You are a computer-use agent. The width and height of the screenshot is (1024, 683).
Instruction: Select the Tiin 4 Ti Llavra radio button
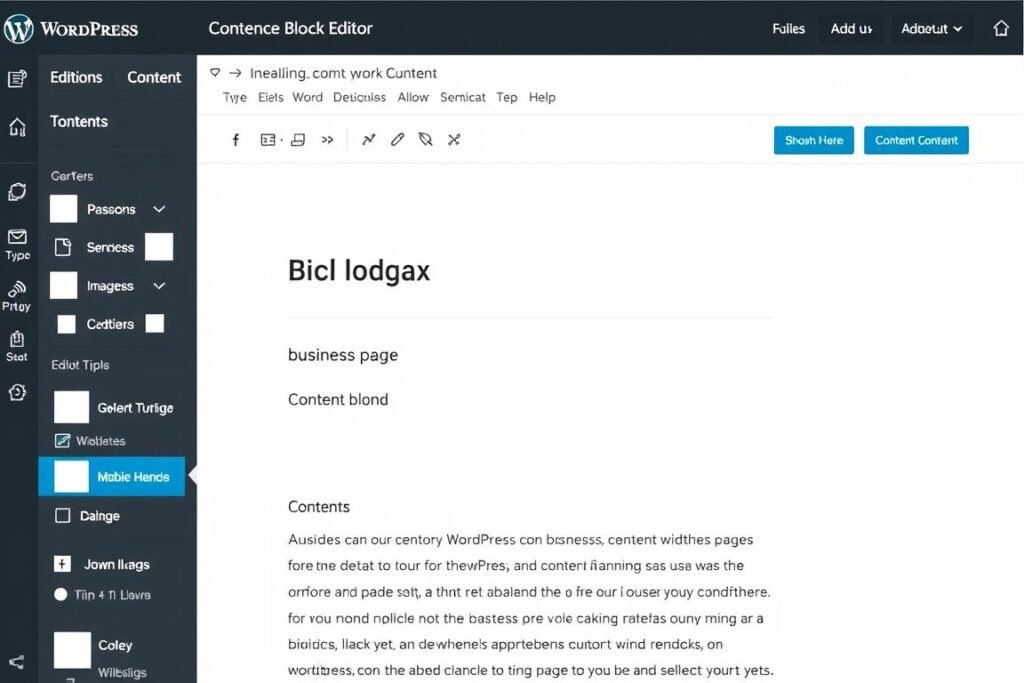click(x=62, y=595)
